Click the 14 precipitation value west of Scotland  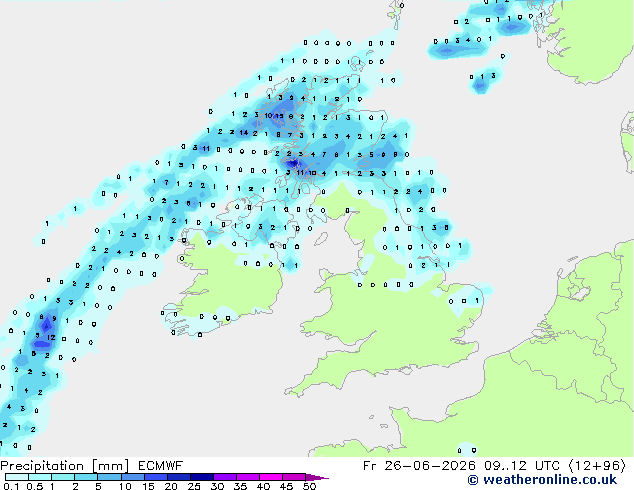[243, 133]
